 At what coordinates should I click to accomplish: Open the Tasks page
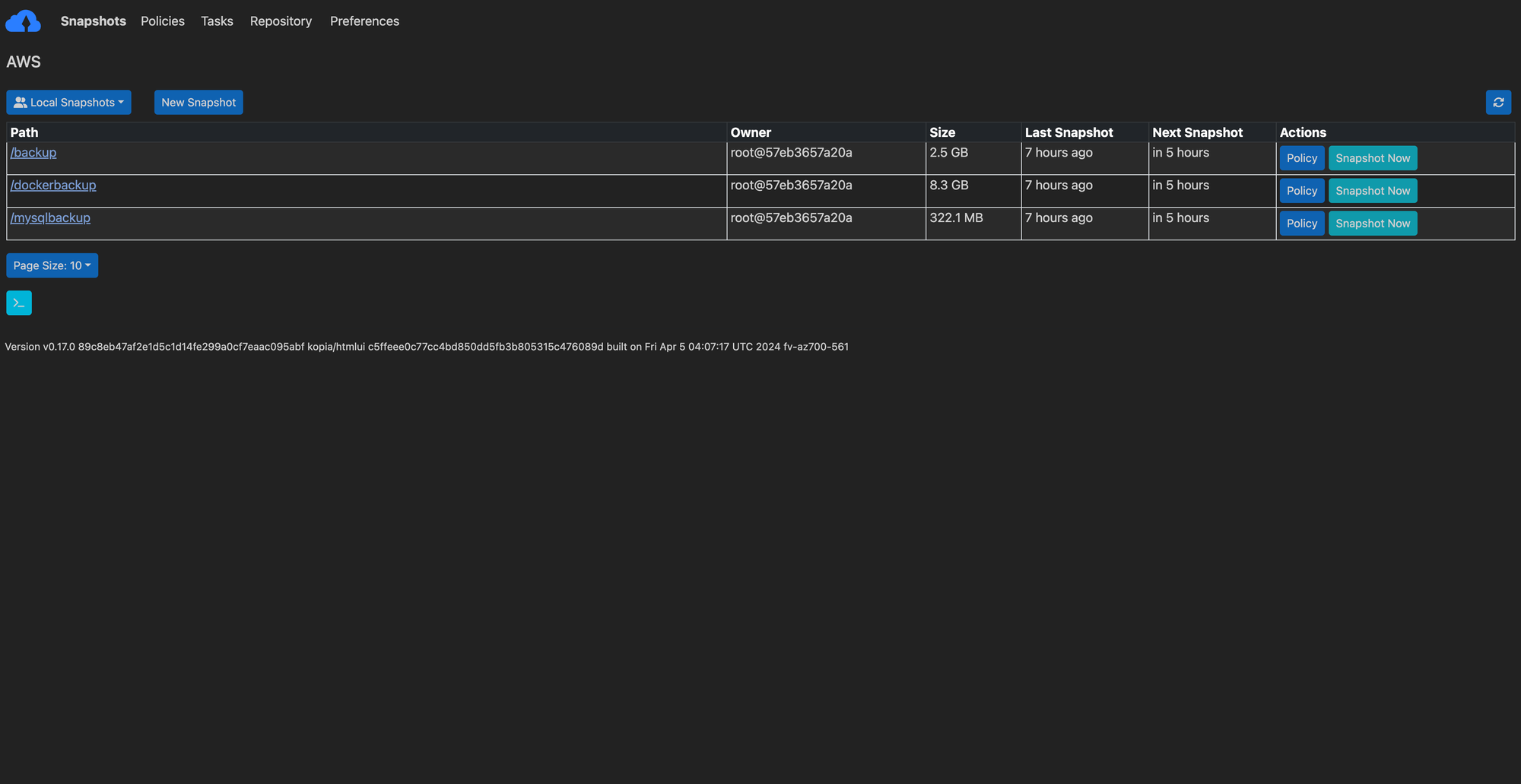[x=217, y=21]
